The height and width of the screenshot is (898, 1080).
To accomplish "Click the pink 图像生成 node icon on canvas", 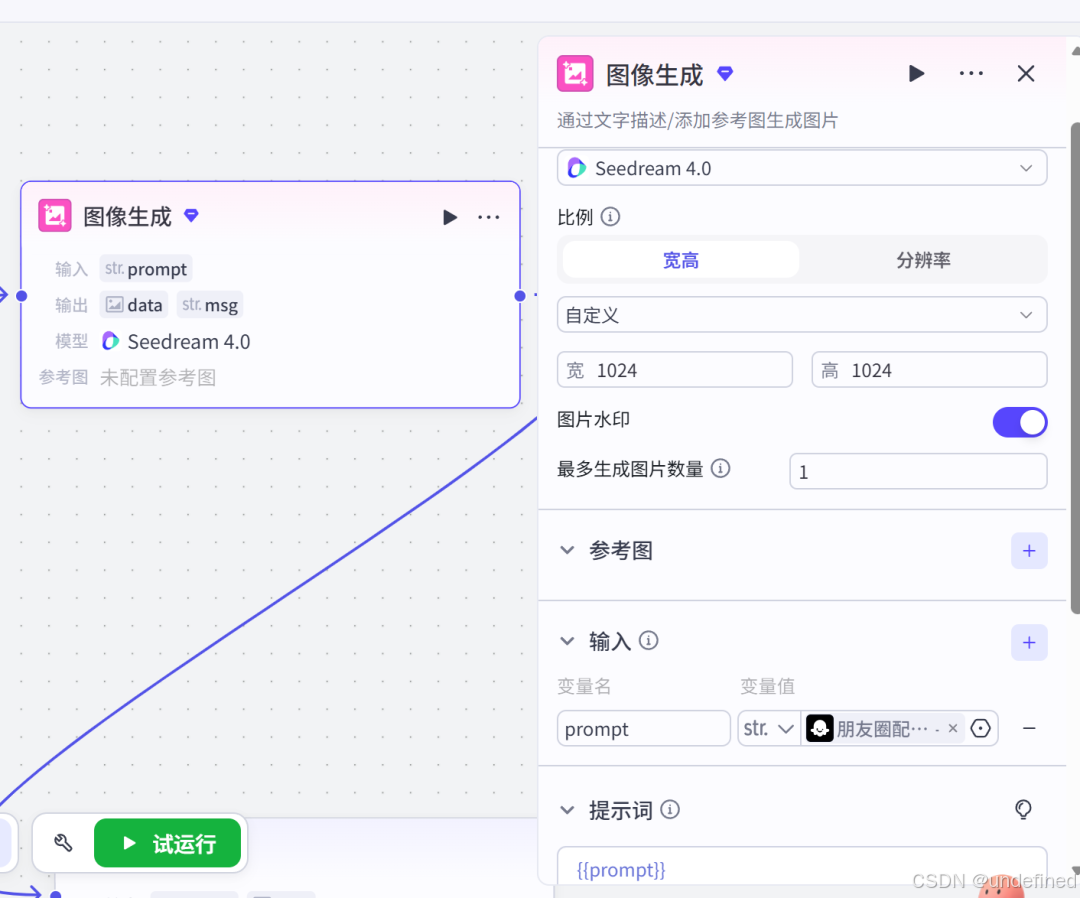I will coord(55,216).
